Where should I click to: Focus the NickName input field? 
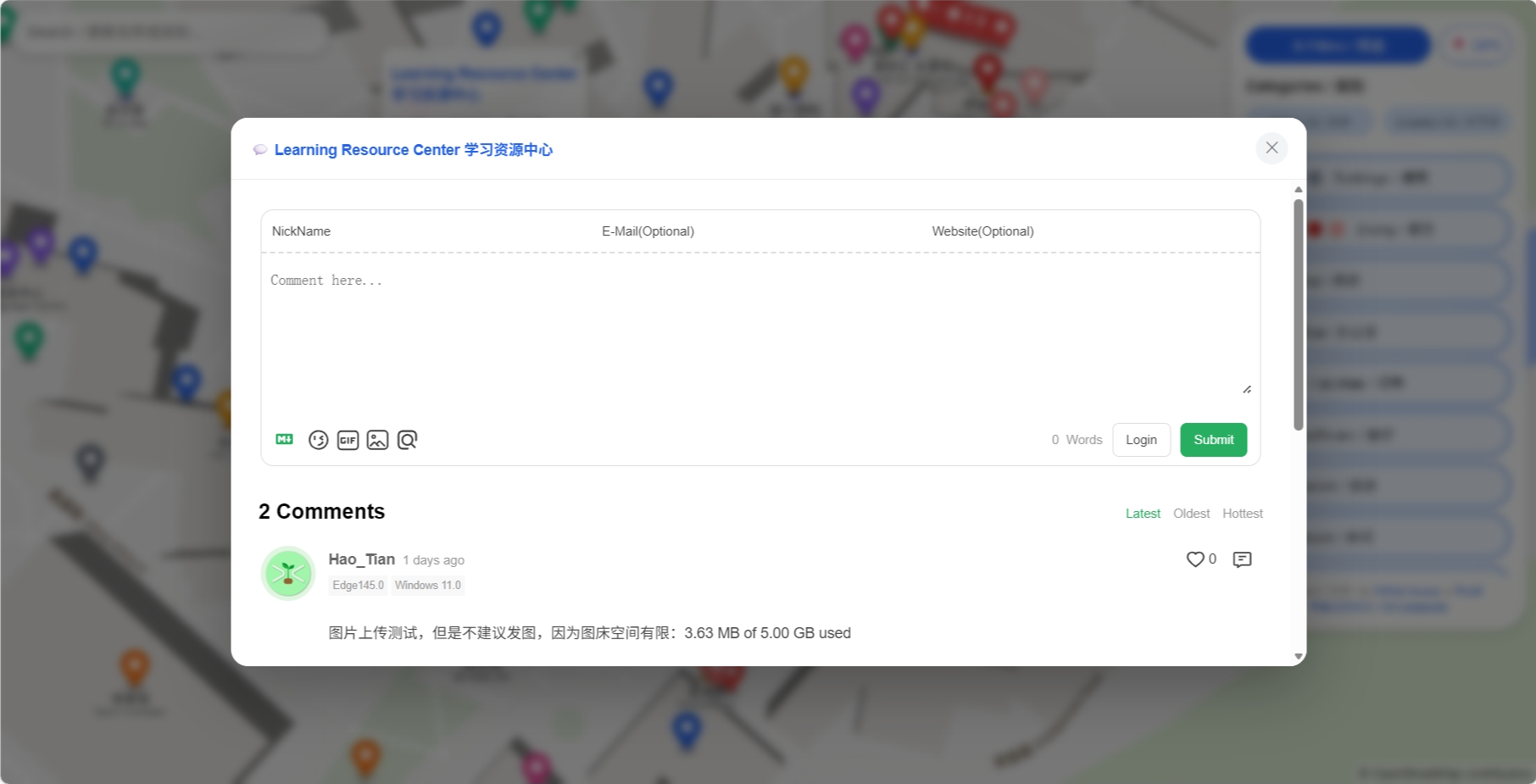coord(426,231)
